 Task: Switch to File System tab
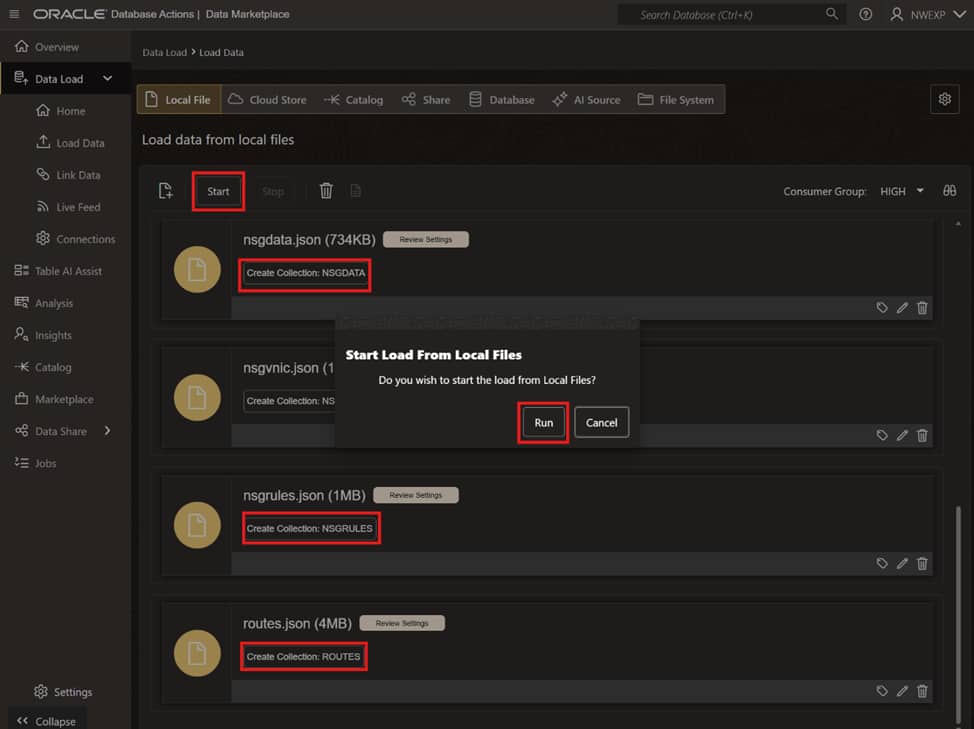click(676, 99)
